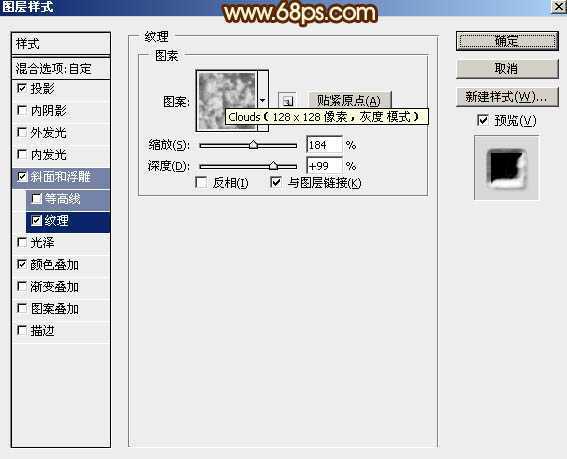The width and height of the screenshot is (567, 459).
Task: Open the 内发光 settings label
Action: pyautogui.click(x=48, y=155)
